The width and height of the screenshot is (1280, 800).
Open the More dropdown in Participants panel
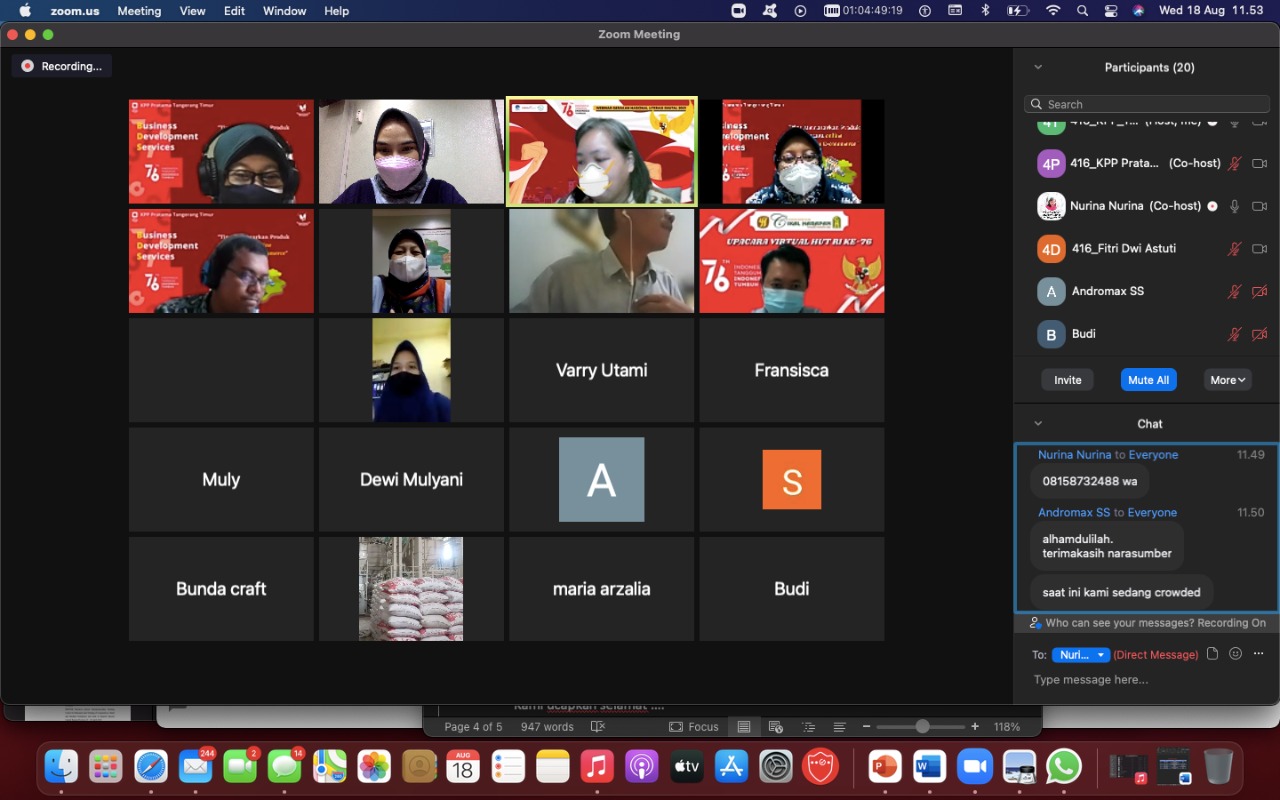pyautogui.click(x=1227, y=380)
